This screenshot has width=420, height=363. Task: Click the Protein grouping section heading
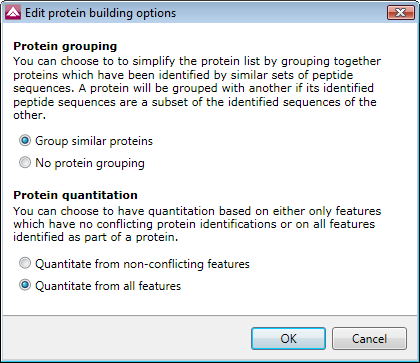pos(65,46)
